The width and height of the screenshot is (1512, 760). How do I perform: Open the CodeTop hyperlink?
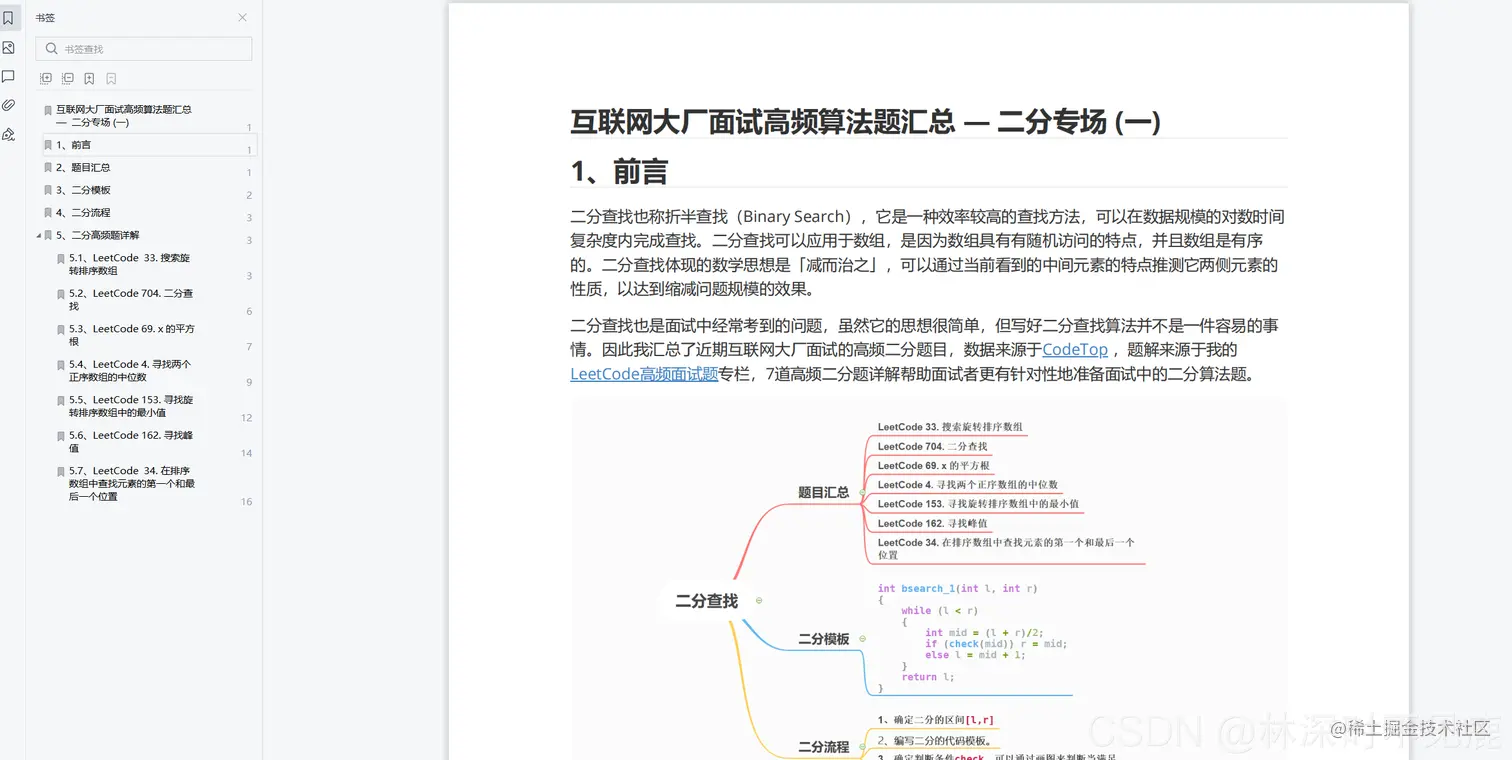click(x=1074, y=349)
